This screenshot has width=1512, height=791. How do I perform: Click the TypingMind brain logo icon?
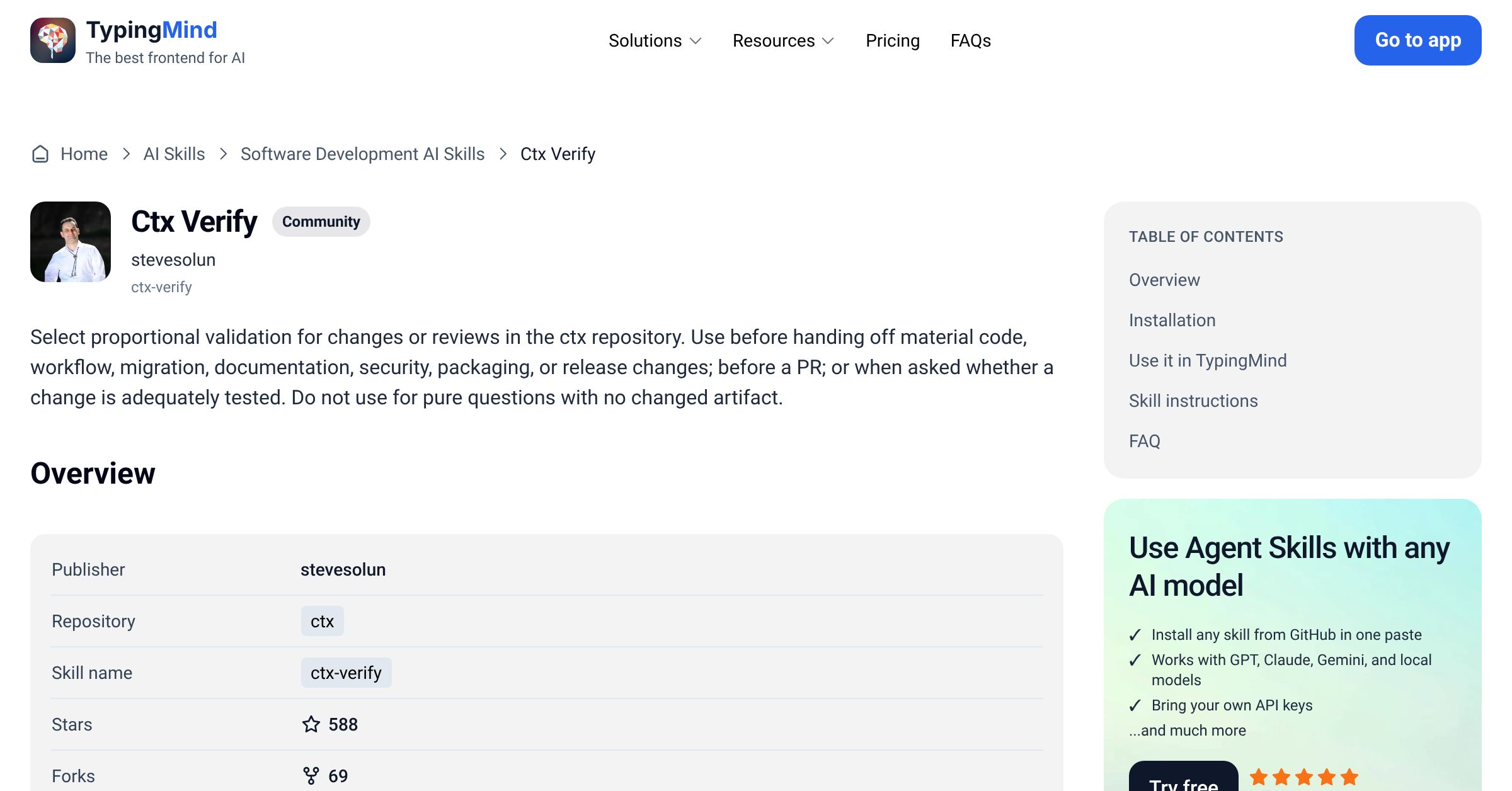tap(53, 40)
